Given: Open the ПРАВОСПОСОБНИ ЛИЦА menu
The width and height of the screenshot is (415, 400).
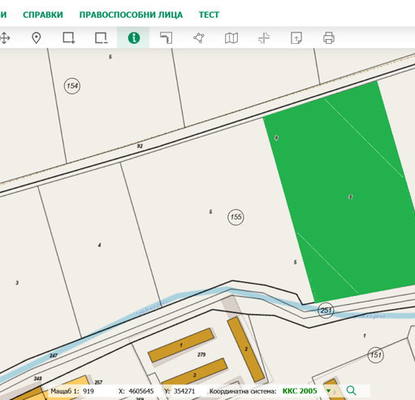Looking at the screenshot, I should click(131, 15).
